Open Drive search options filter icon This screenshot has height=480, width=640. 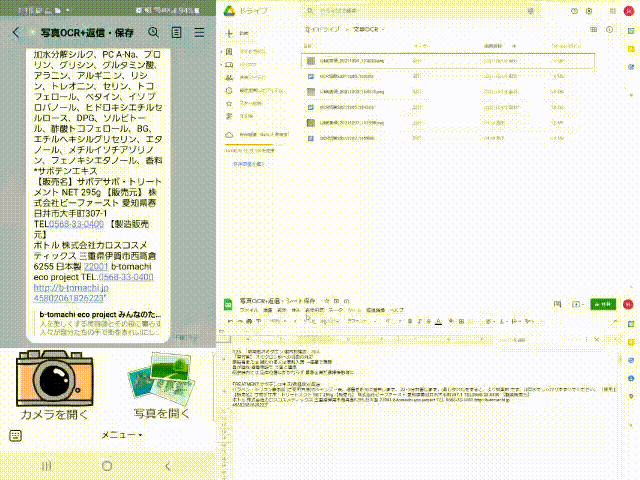531,11
